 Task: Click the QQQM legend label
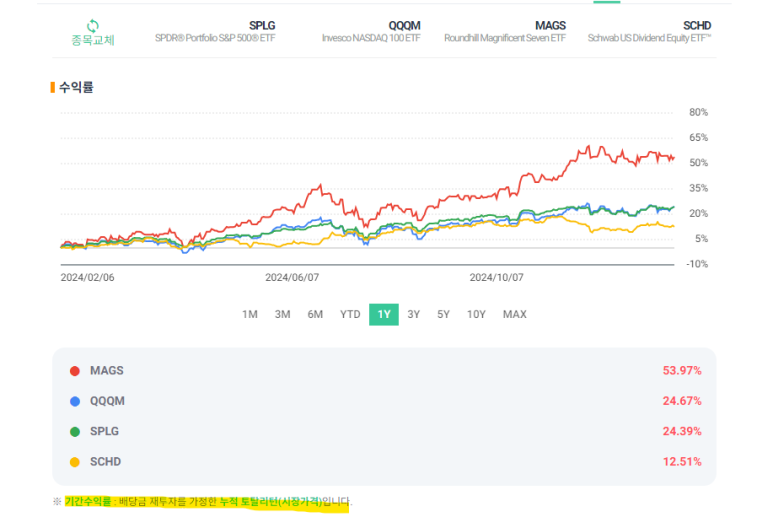pyautogui.click(x=107, y=401)
